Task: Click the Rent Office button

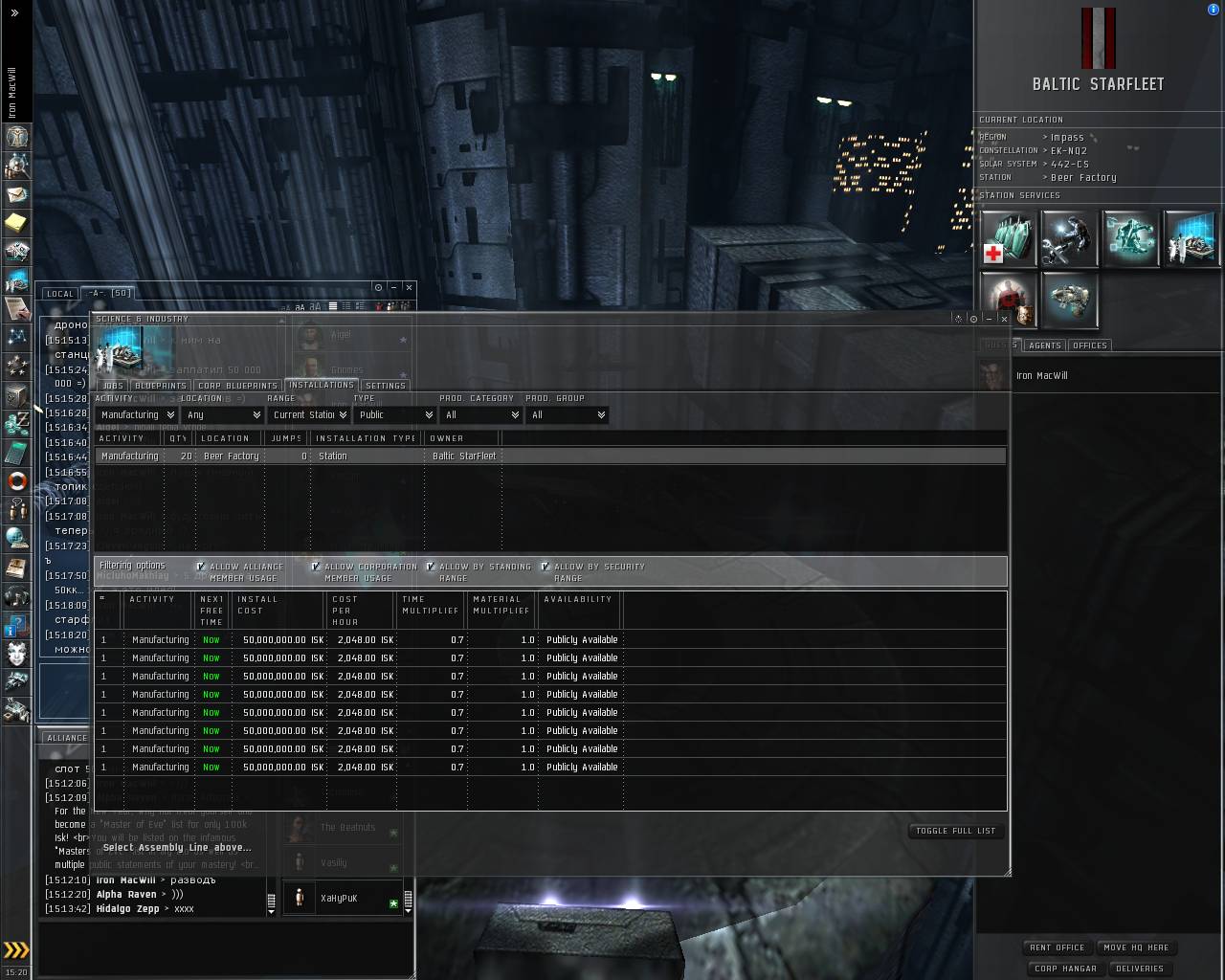Action: 1058,947
